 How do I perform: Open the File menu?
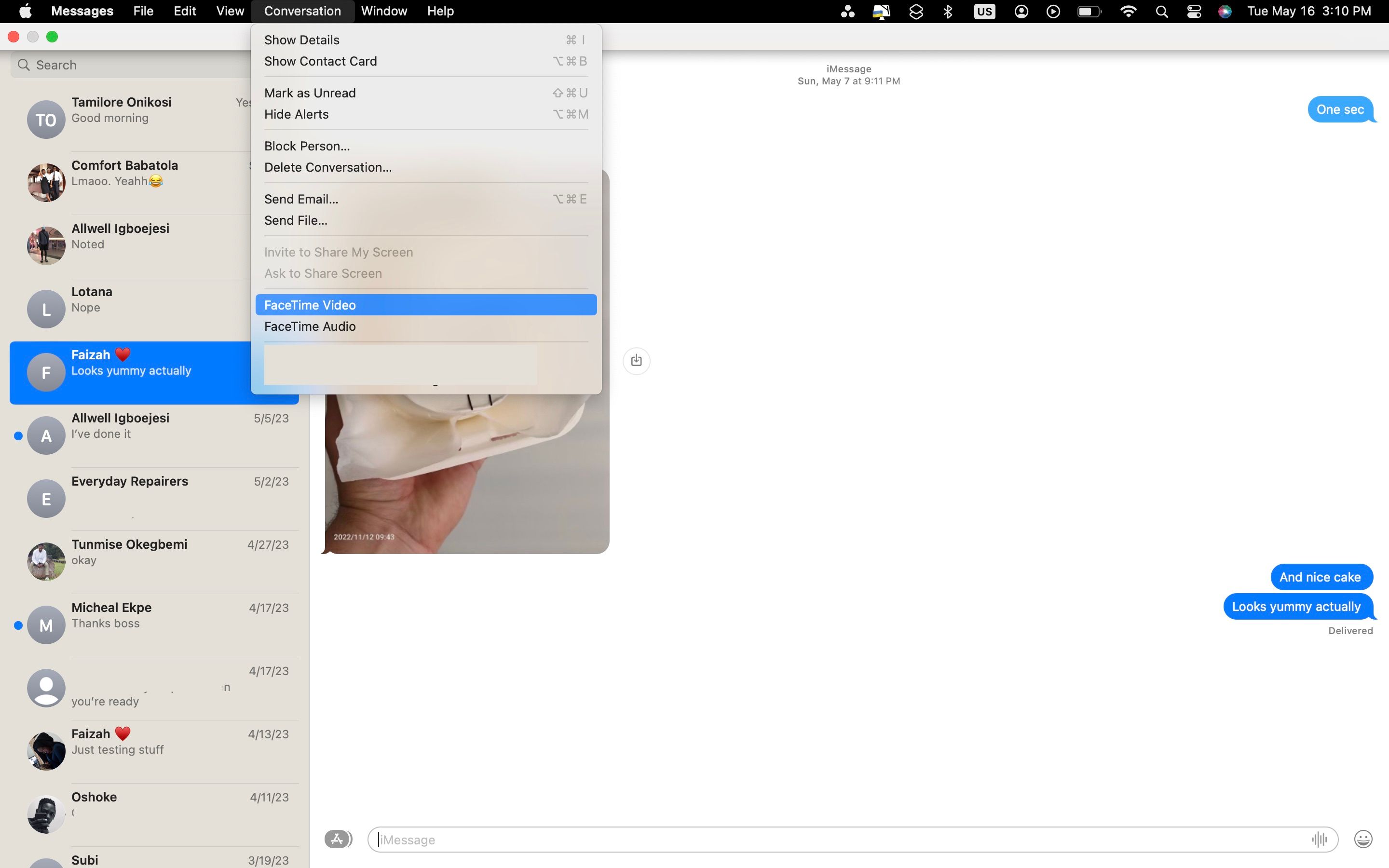point(143,11)
